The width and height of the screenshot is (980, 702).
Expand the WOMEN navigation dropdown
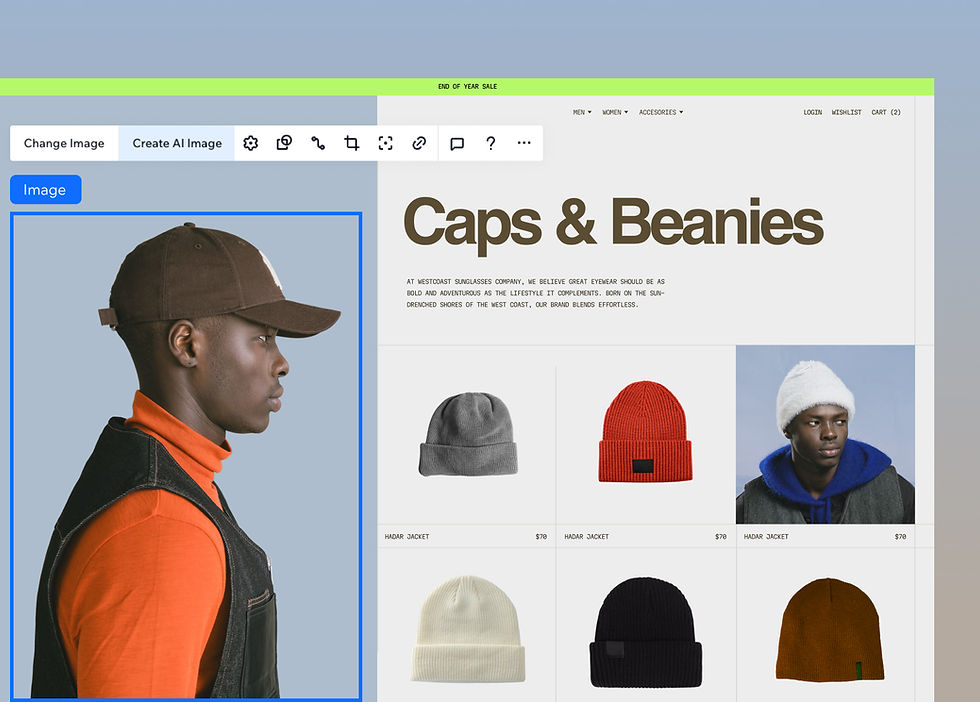coord(613,112)
